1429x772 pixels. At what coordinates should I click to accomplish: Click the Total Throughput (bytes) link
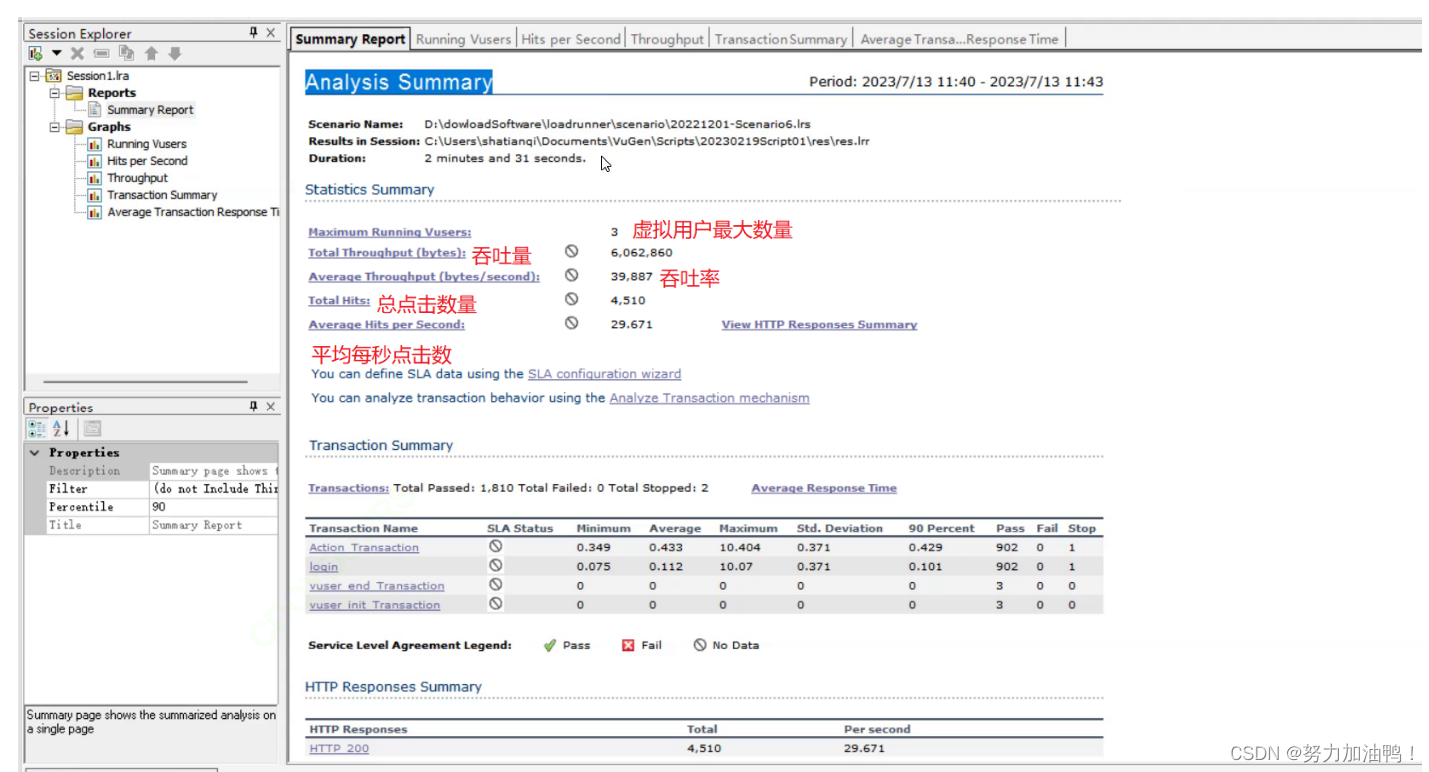pyautogui.click(x=387, y=253)
